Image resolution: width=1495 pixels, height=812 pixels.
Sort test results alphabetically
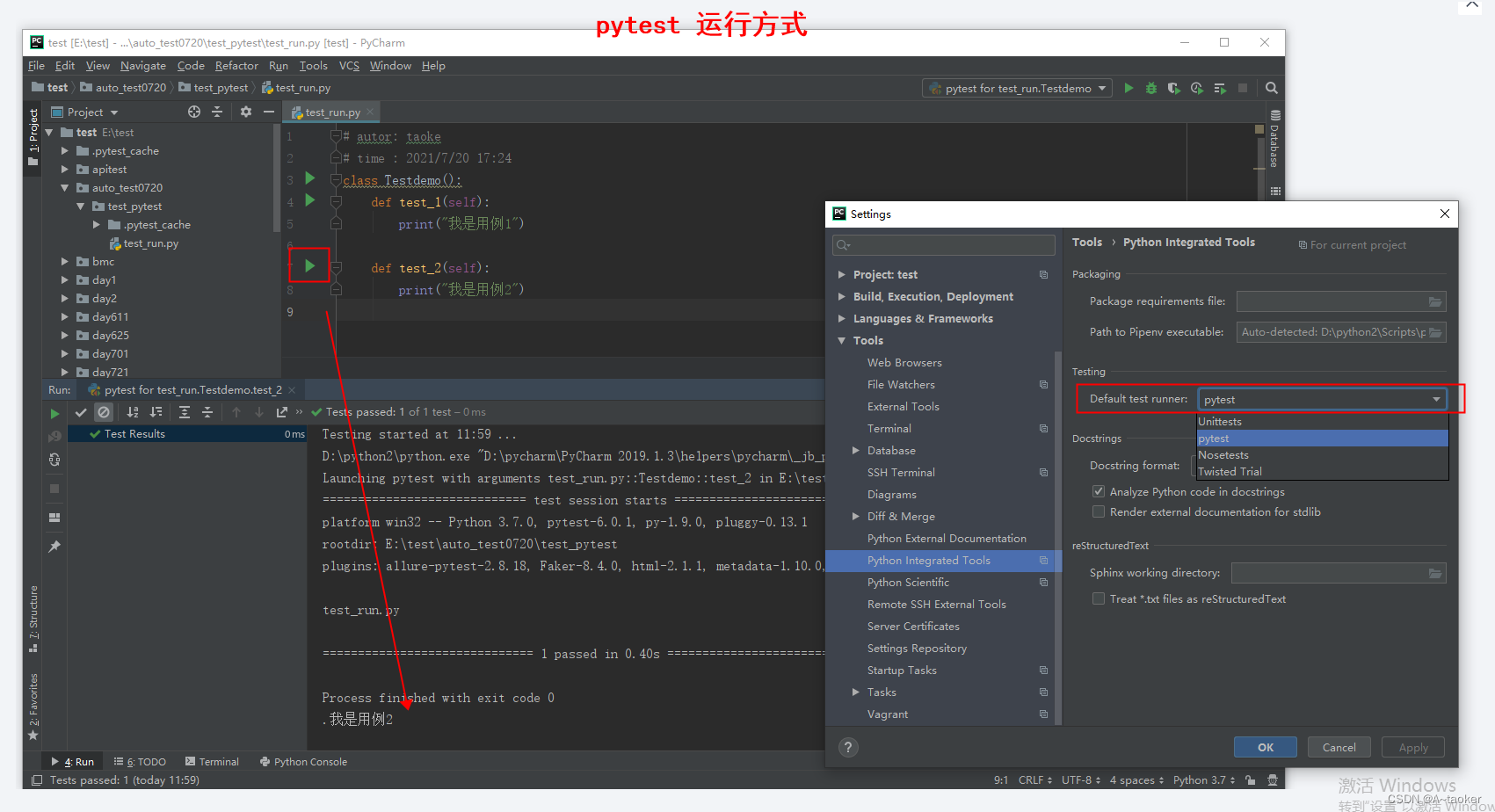[x=133, y=412]
